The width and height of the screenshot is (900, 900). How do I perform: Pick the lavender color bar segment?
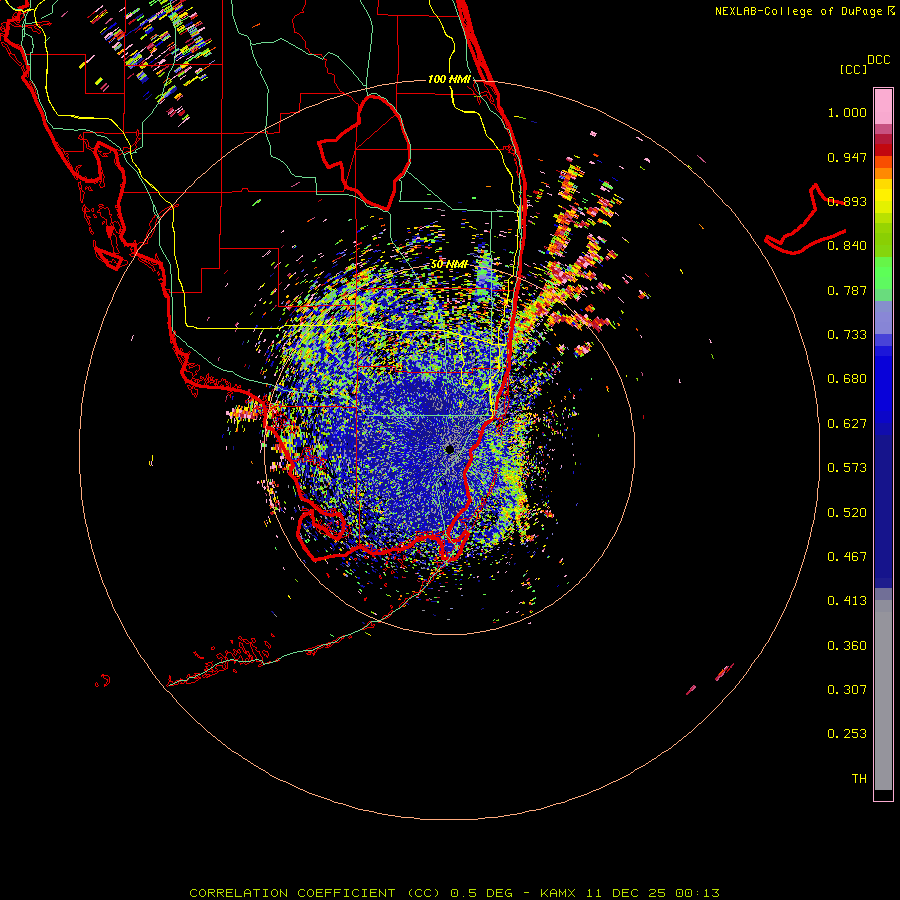point(883,317)
